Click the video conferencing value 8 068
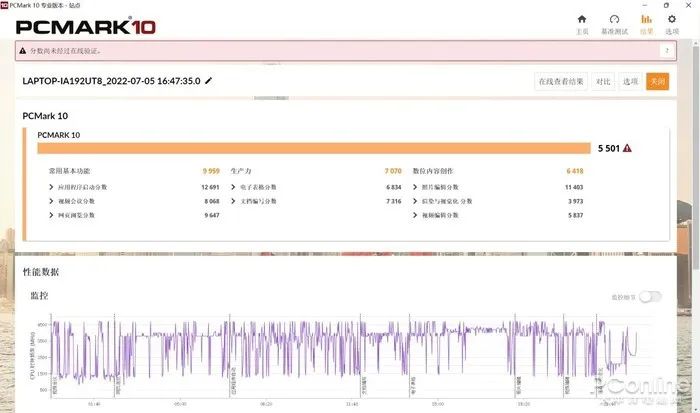The height and width of the screenshot is (413, 700). [x=212, y=201]
